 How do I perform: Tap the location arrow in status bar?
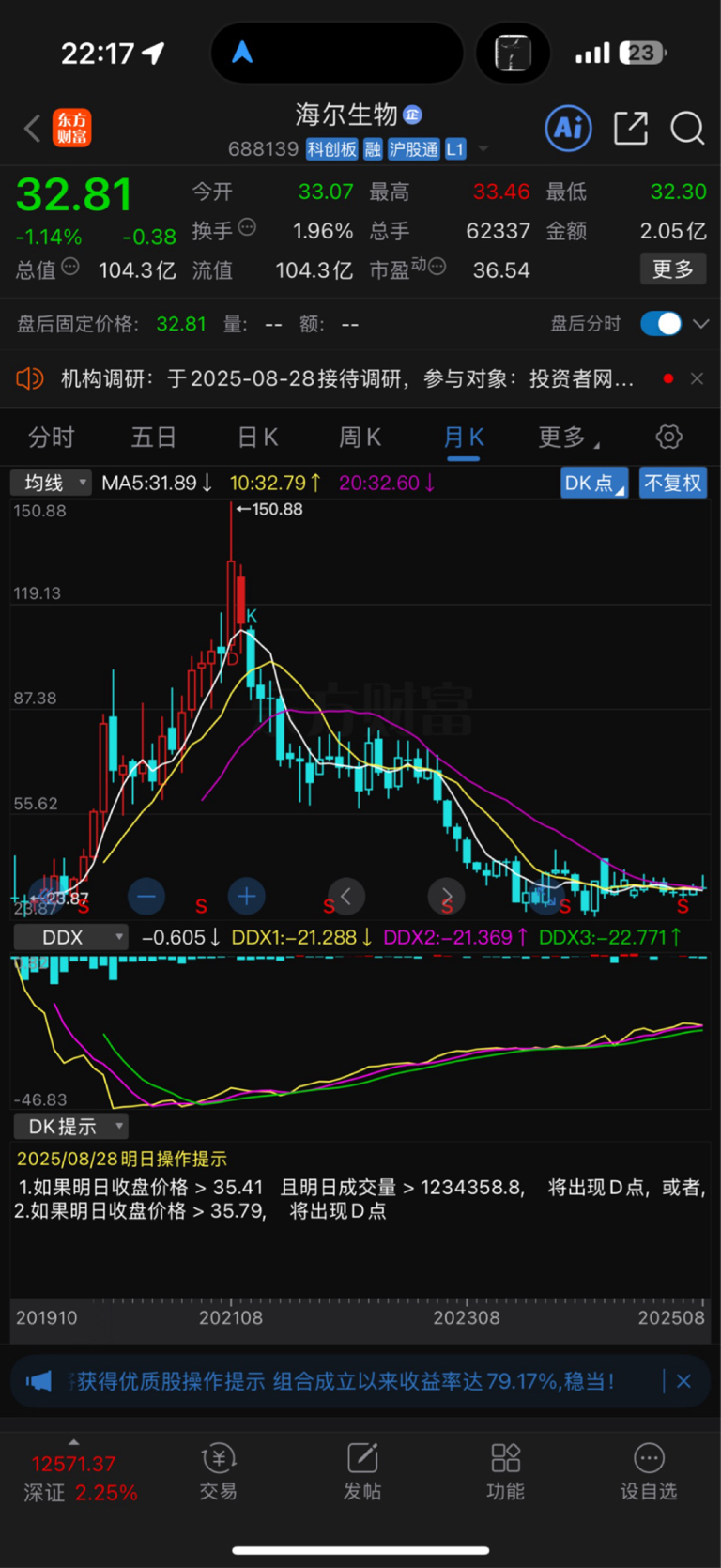[153, 54]
